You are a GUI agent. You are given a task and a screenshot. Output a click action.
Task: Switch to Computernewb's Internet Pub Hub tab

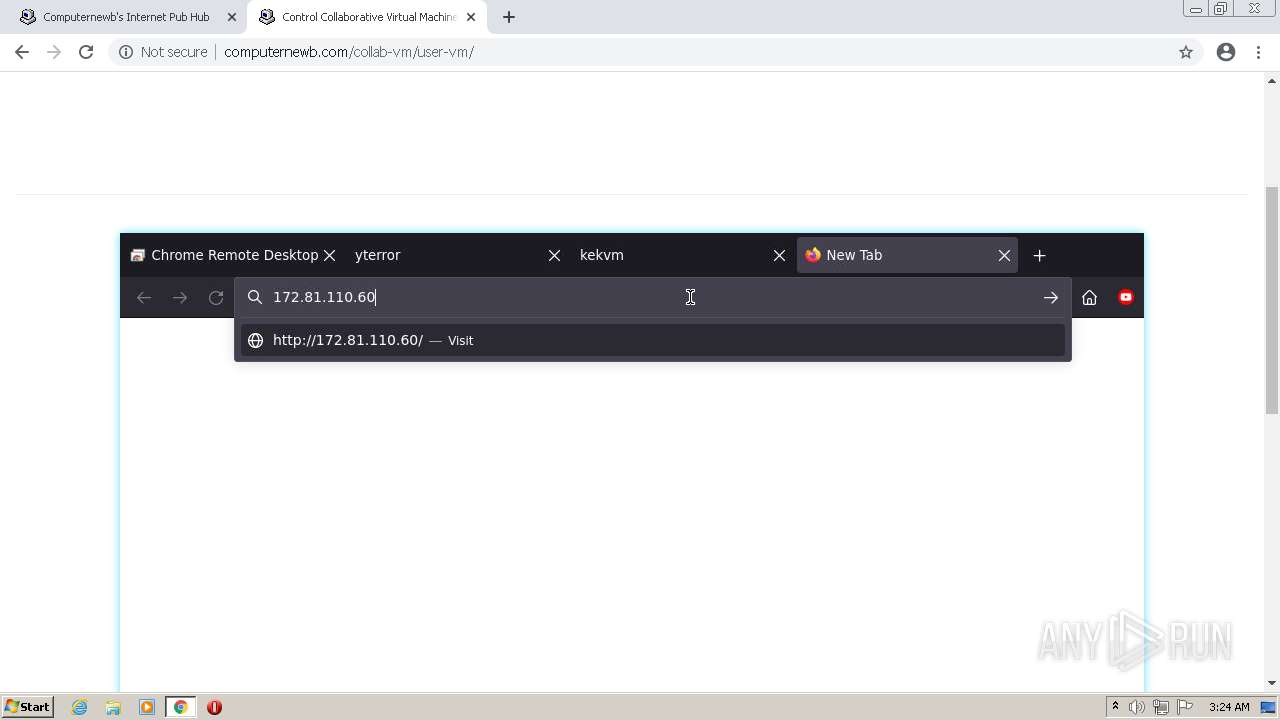pos(127,17)
